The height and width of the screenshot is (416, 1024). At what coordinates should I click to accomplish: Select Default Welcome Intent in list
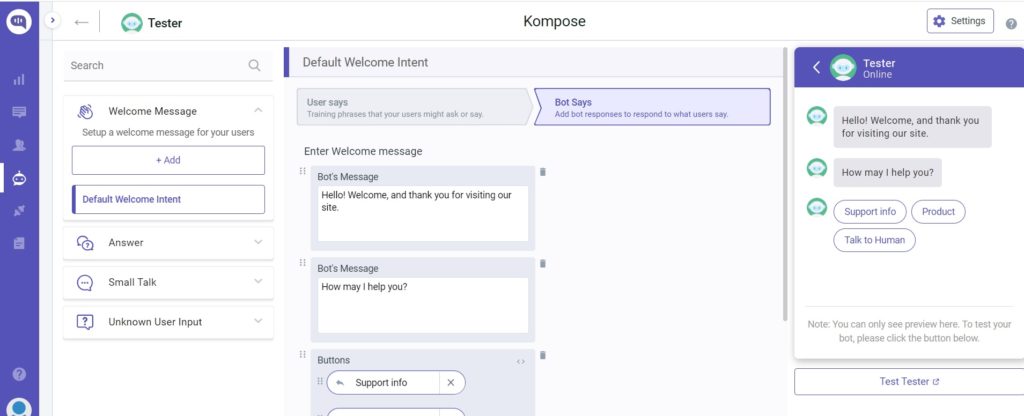pos(168,199)
